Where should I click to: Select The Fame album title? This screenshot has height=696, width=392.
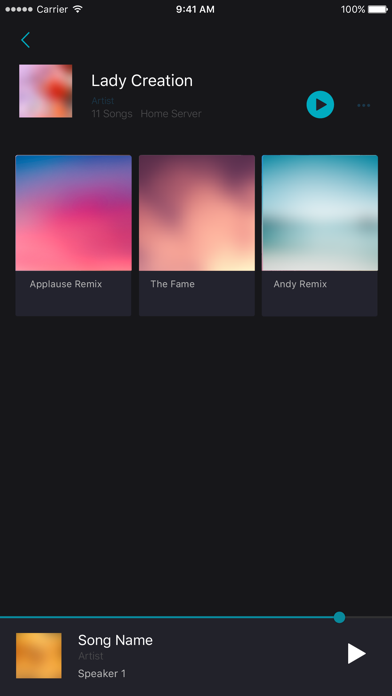pos(172,284)
